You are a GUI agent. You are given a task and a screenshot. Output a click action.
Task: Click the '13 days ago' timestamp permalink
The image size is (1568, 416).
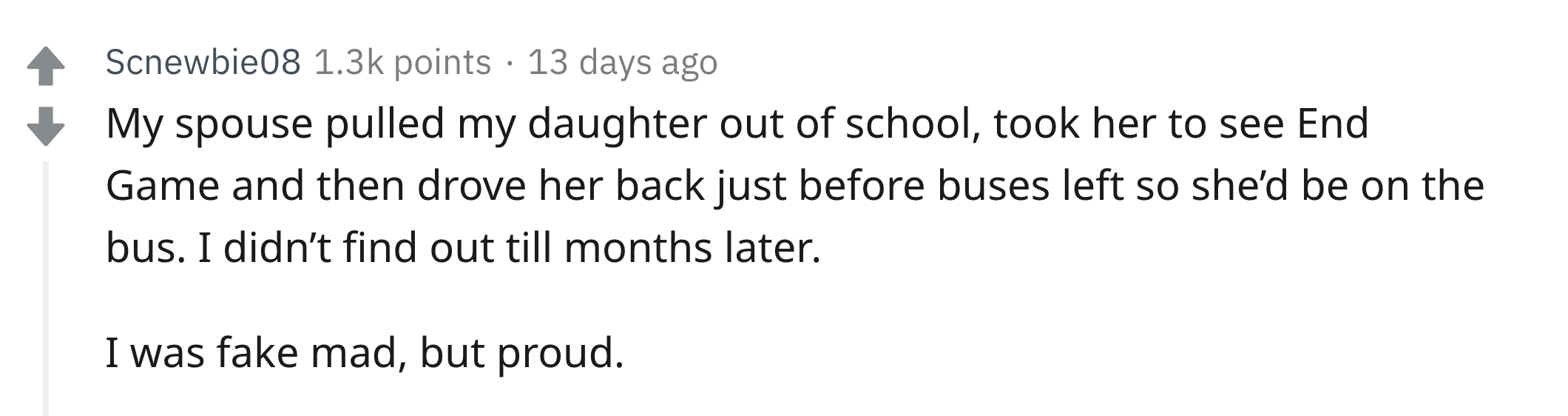pyautogui.click(x=622, y=62)
